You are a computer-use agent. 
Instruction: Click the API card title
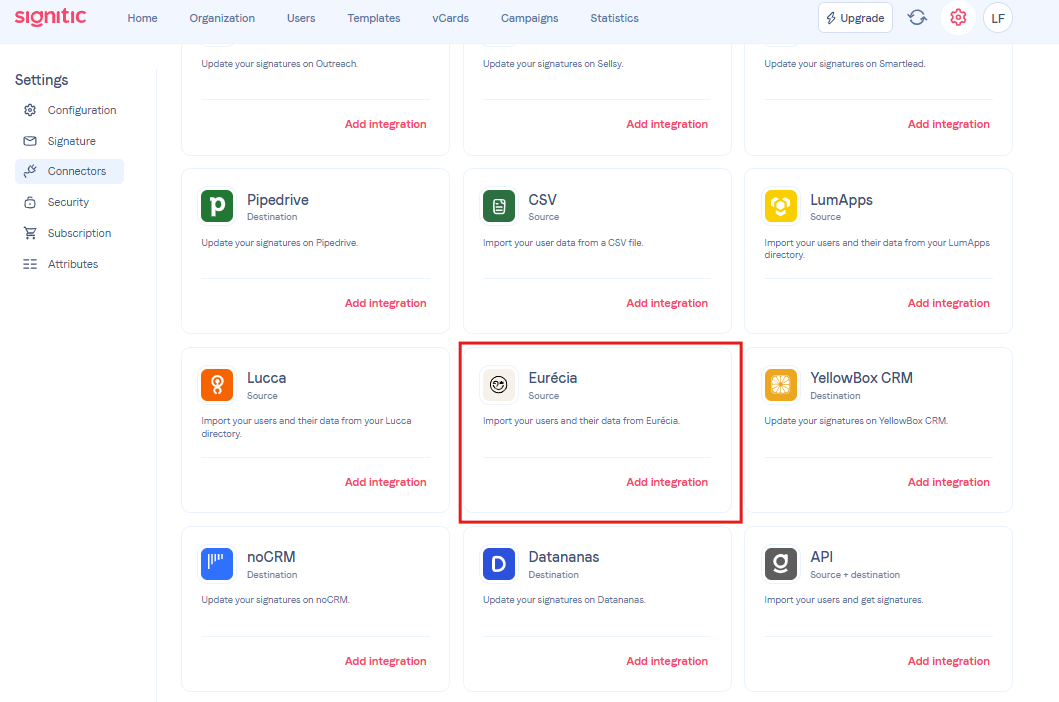[x=821, y=557]
